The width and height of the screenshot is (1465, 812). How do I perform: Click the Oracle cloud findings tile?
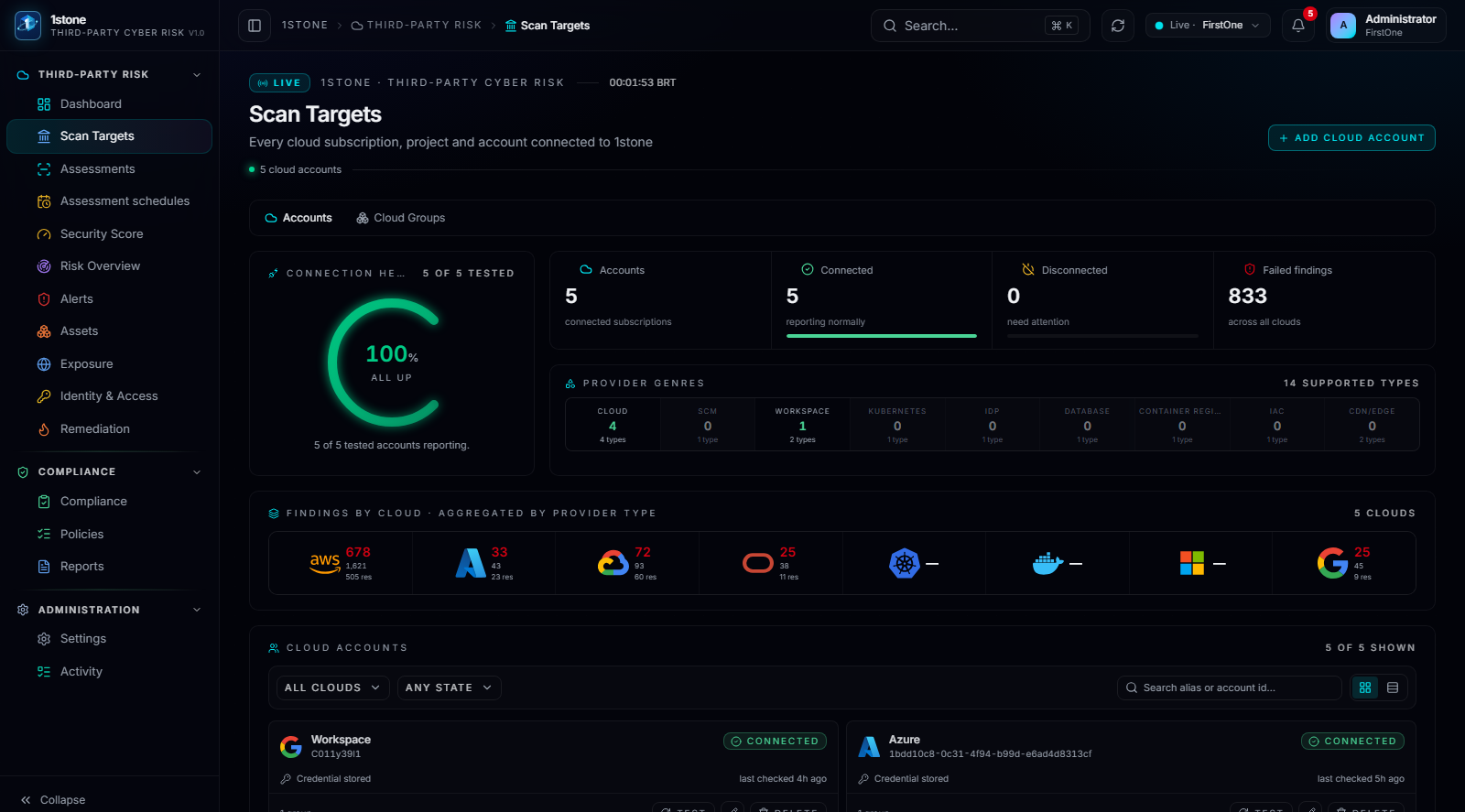pos(771,564)
